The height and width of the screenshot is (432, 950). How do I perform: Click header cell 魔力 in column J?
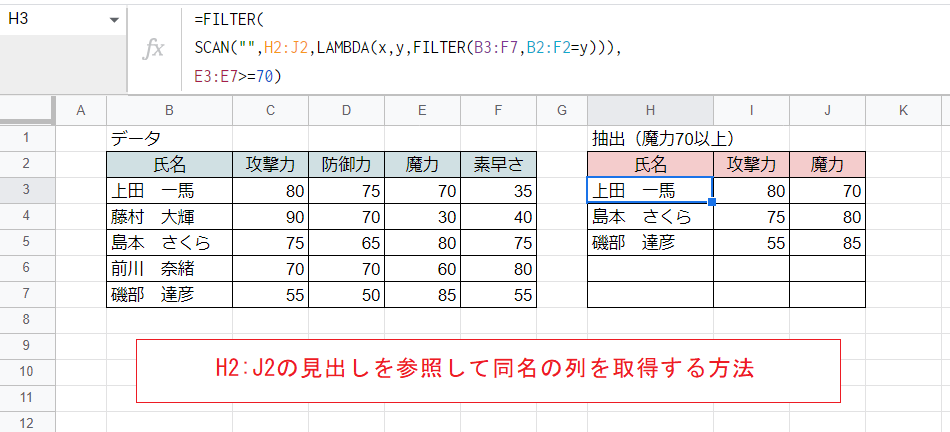click(827, 164)
